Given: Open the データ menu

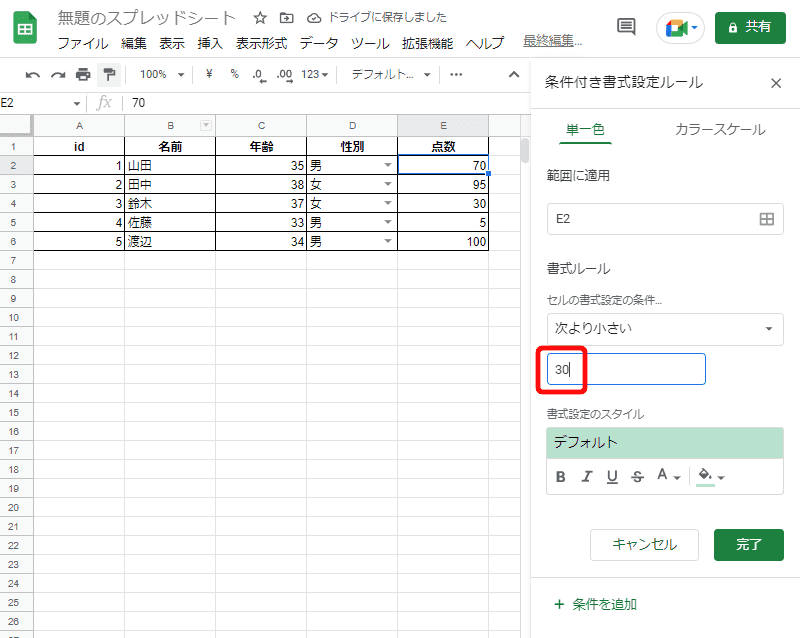Looking at the screenshot, I should pyautogui.click(x=319, y=44).
